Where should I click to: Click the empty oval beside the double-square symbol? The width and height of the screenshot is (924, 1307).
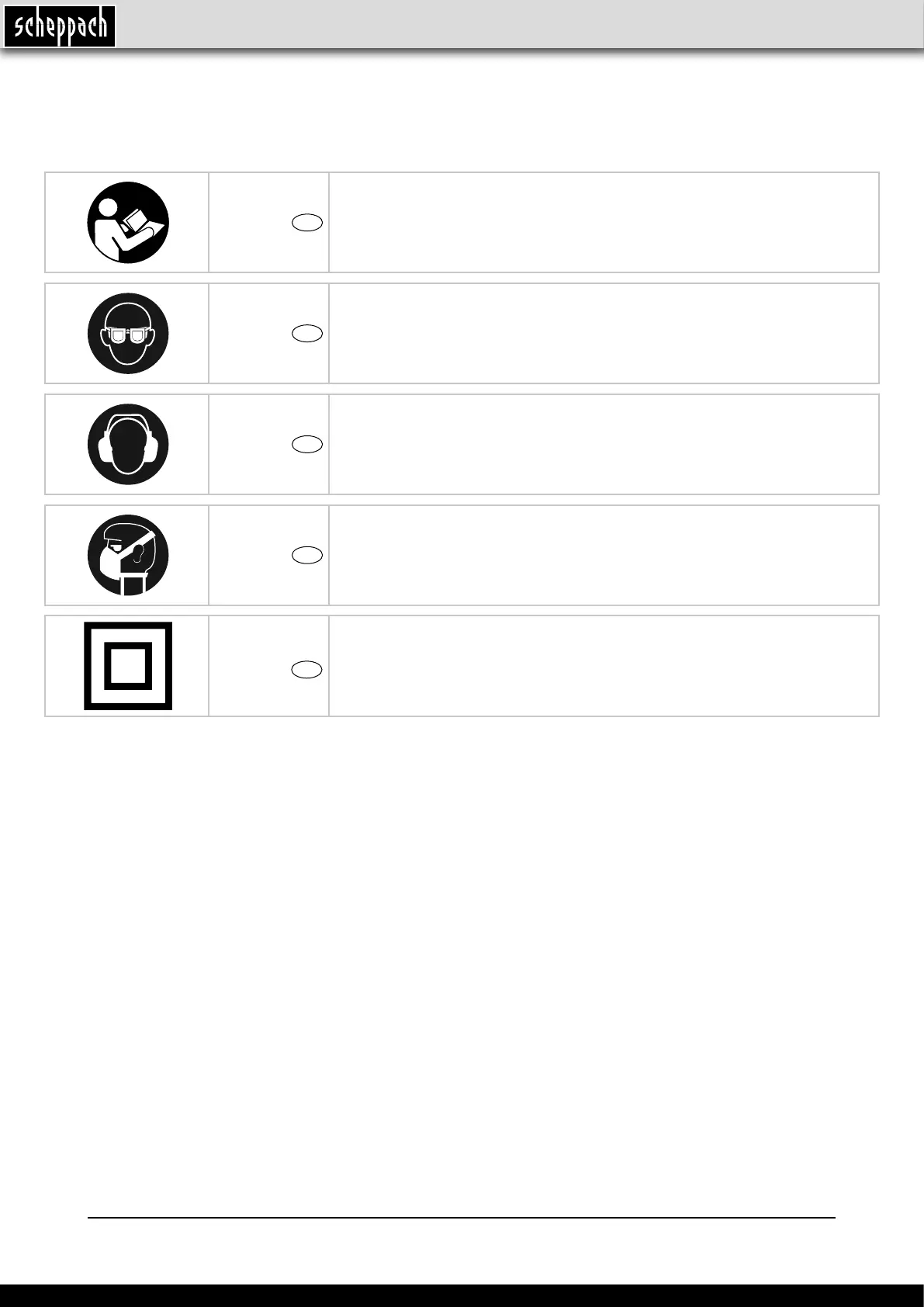click(307, 670)
